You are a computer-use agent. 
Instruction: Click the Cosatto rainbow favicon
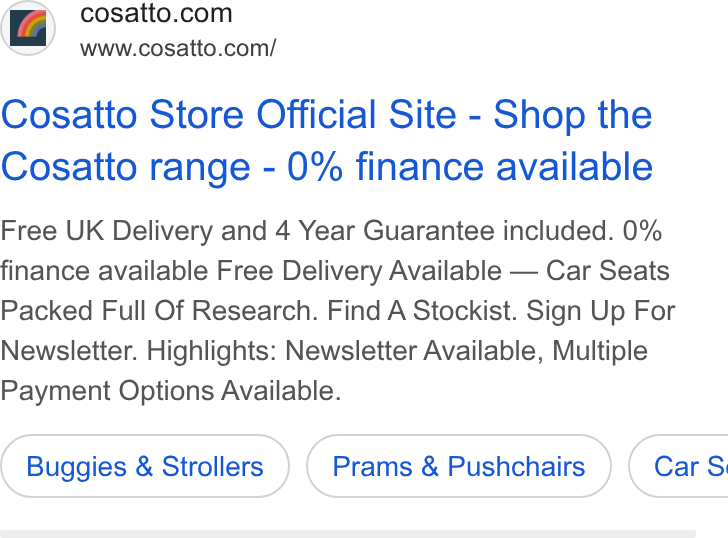pos(28,28)
